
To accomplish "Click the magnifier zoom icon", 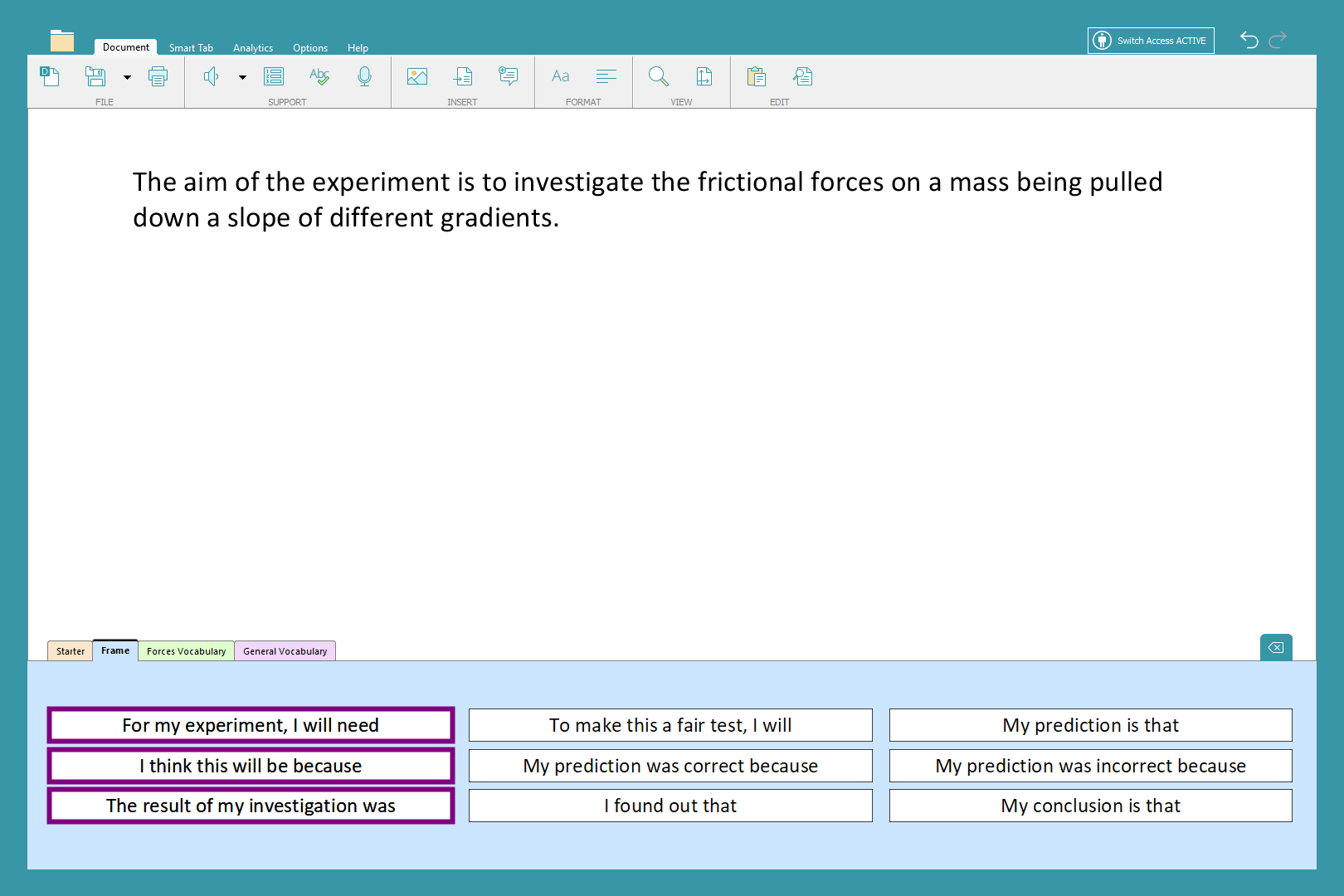I will click(659, 77).
